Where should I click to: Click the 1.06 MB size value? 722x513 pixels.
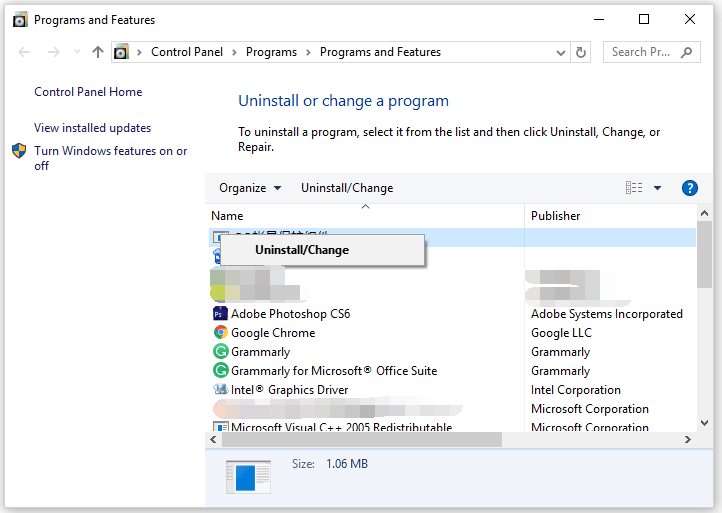347,464
